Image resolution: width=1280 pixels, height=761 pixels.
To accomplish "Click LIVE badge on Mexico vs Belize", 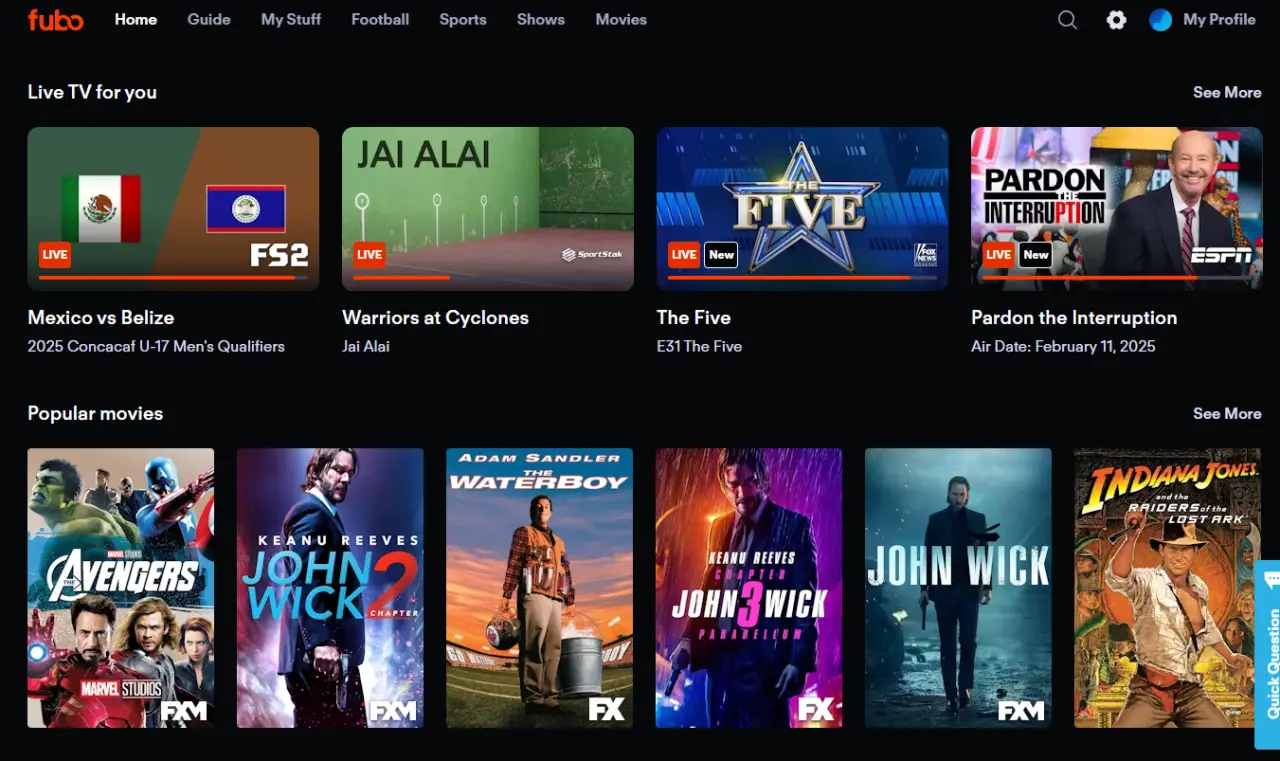I will (x=55, y=255).
